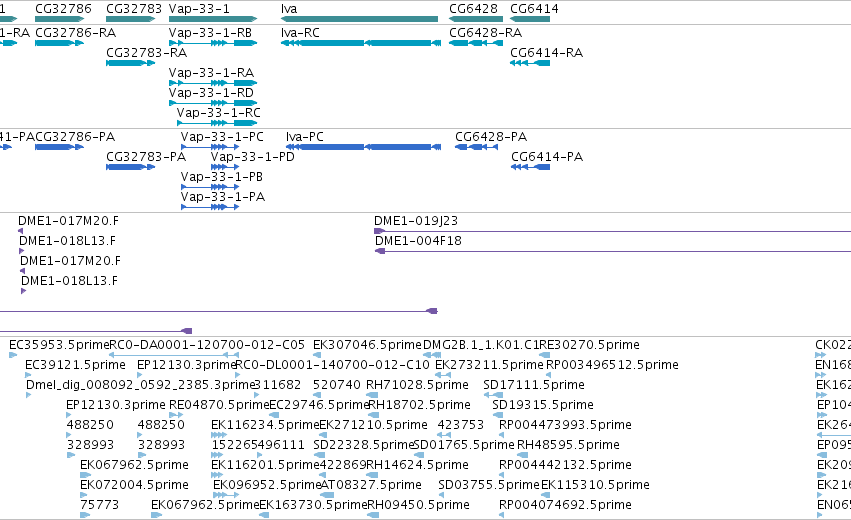Select the RC0-DA0001-120700-012-C05 label
This screenshot has height=520, width=851.
tap(207, 345)
